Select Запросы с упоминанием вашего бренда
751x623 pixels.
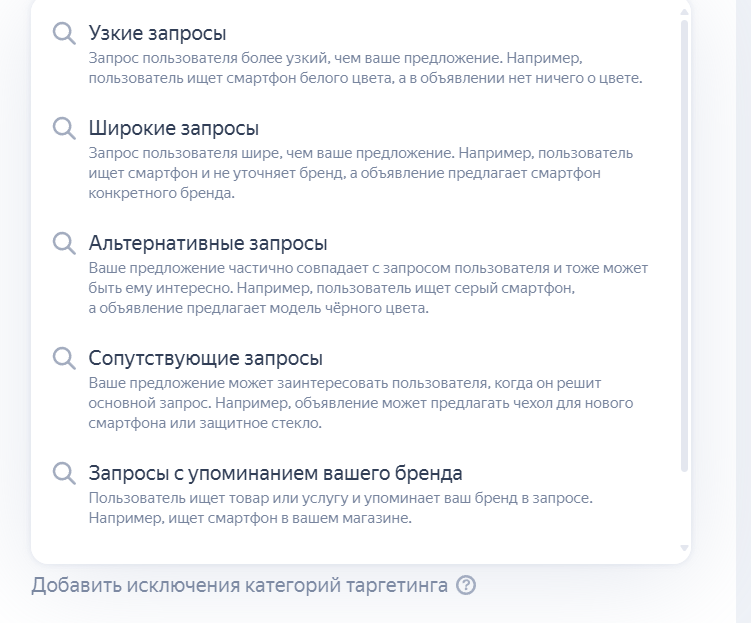[x=275, y=473]
